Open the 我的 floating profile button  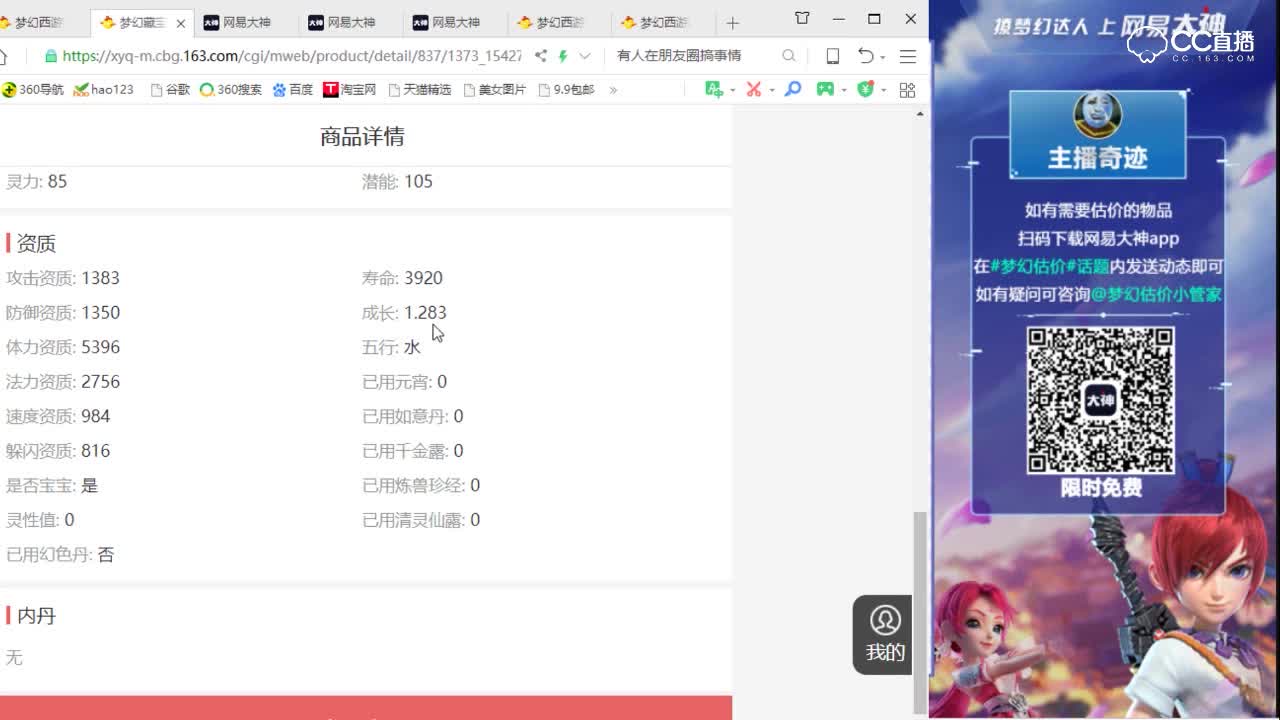(x=883, y=634)
